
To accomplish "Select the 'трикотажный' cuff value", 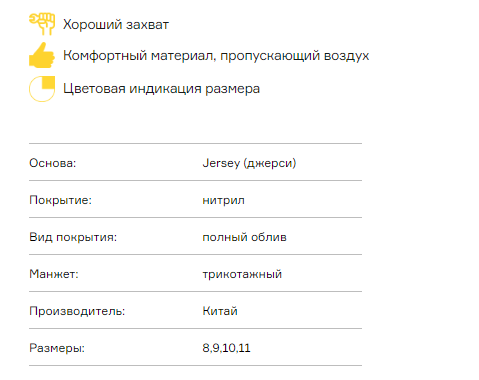I will pyautogui.click(x=242, y=274).
